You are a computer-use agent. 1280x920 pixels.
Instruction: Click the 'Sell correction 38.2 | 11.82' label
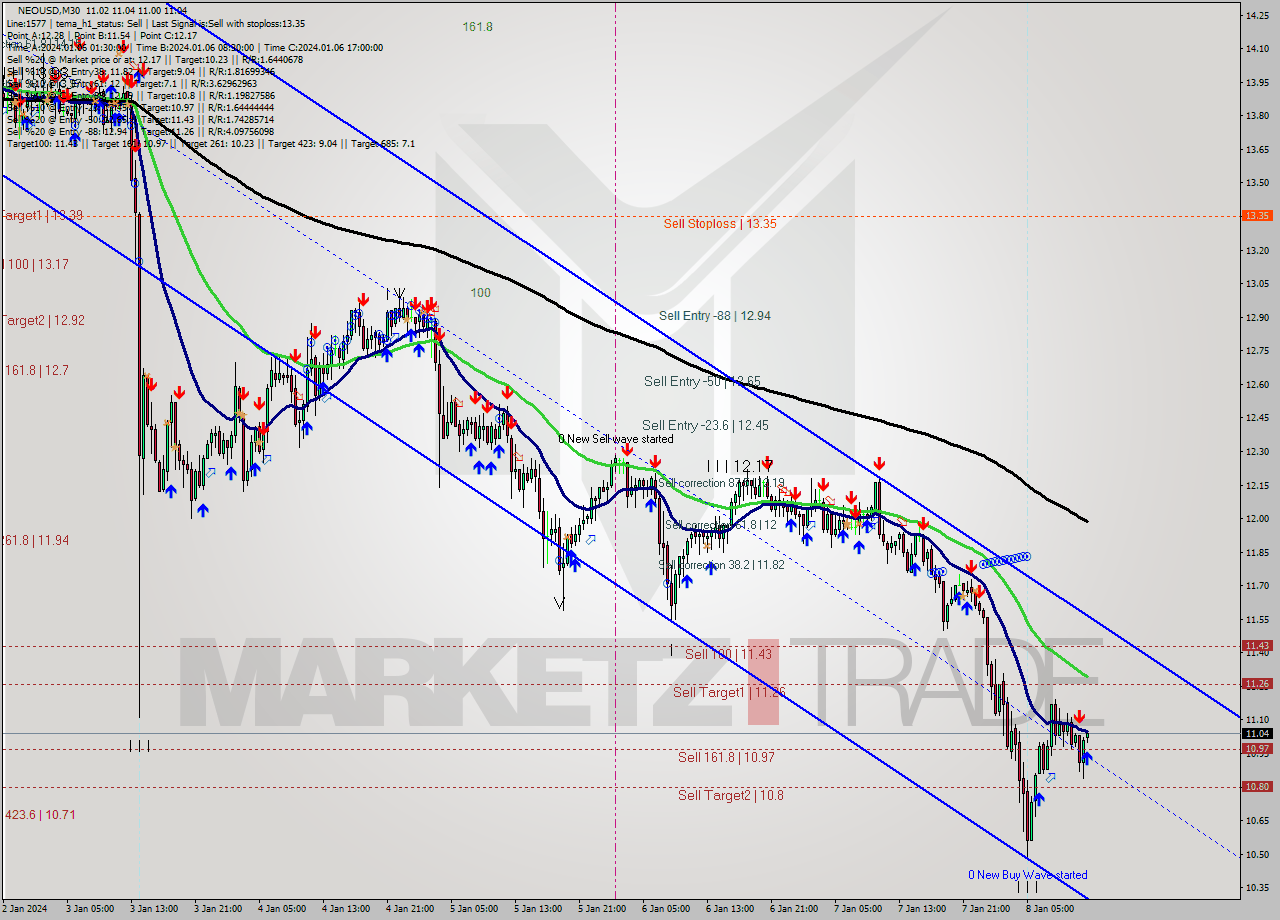(721, 565)
